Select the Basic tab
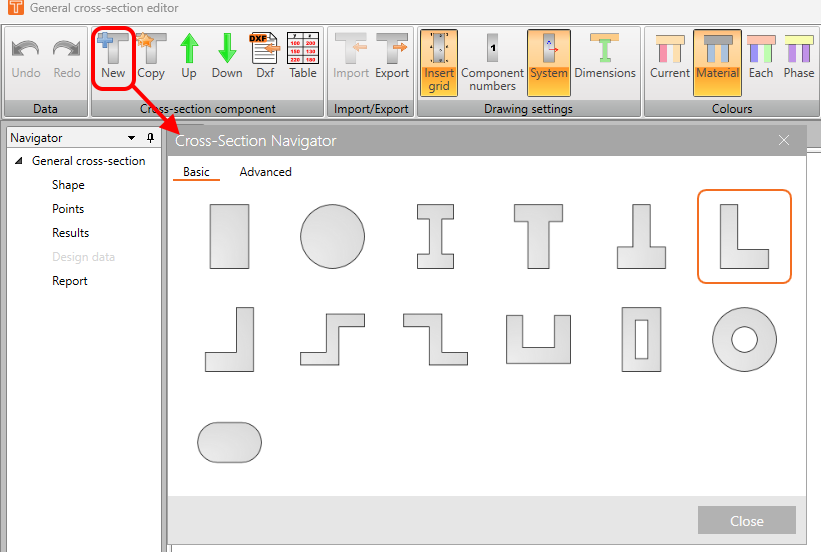This screenshot has height=552, width=821. (x=196, y=172)
